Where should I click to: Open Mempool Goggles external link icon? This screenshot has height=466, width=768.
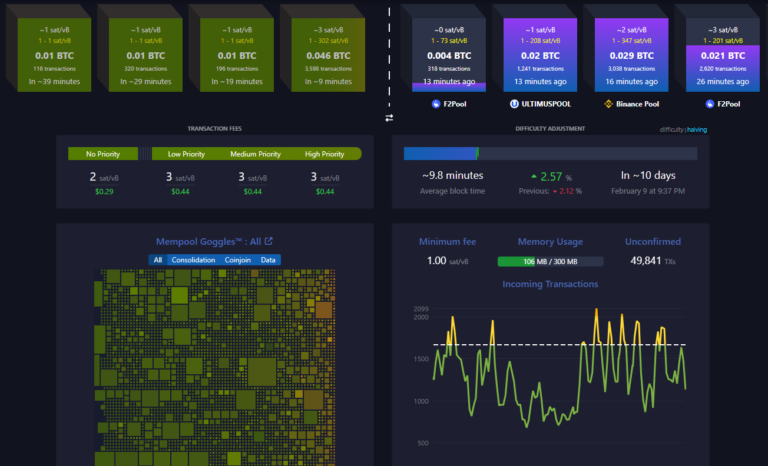(269, 241)
